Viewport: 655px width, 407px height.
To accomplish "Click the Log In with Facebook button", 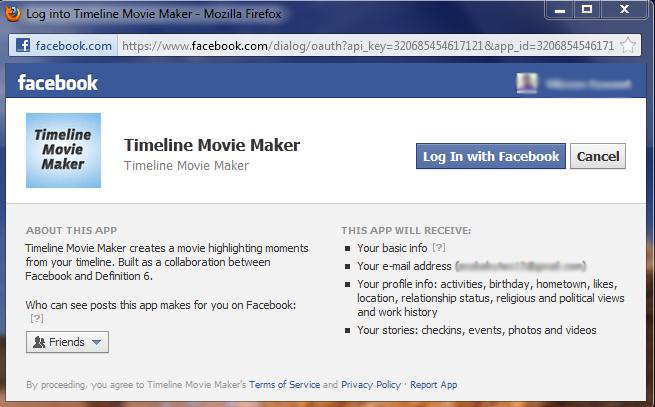I will point(490,156).
